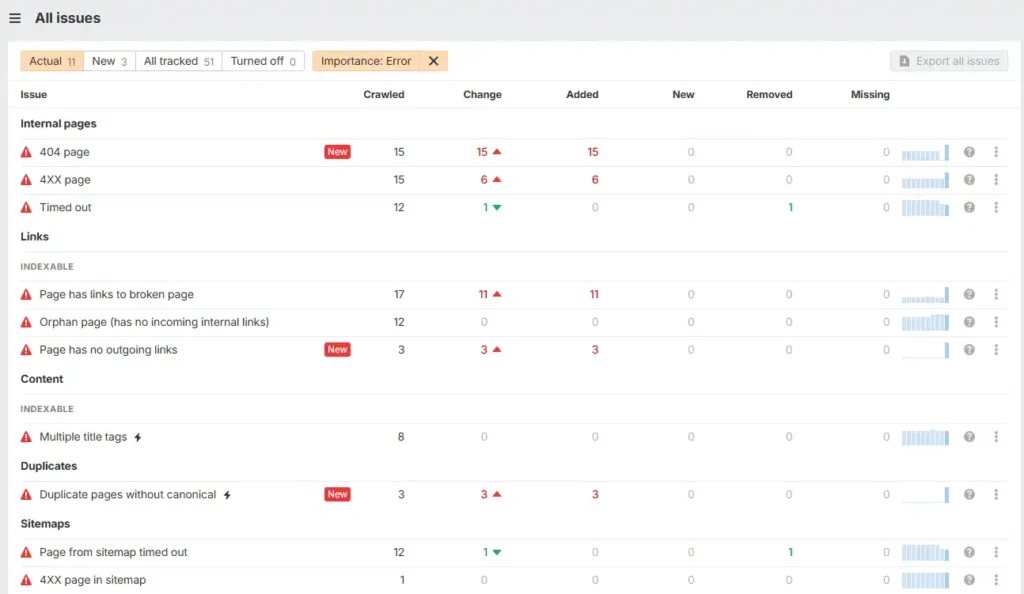Open help for 4XX page in sitemap
Image resolution: width=1024 pixels, height=594 pixels.
[x=969, y=580]
